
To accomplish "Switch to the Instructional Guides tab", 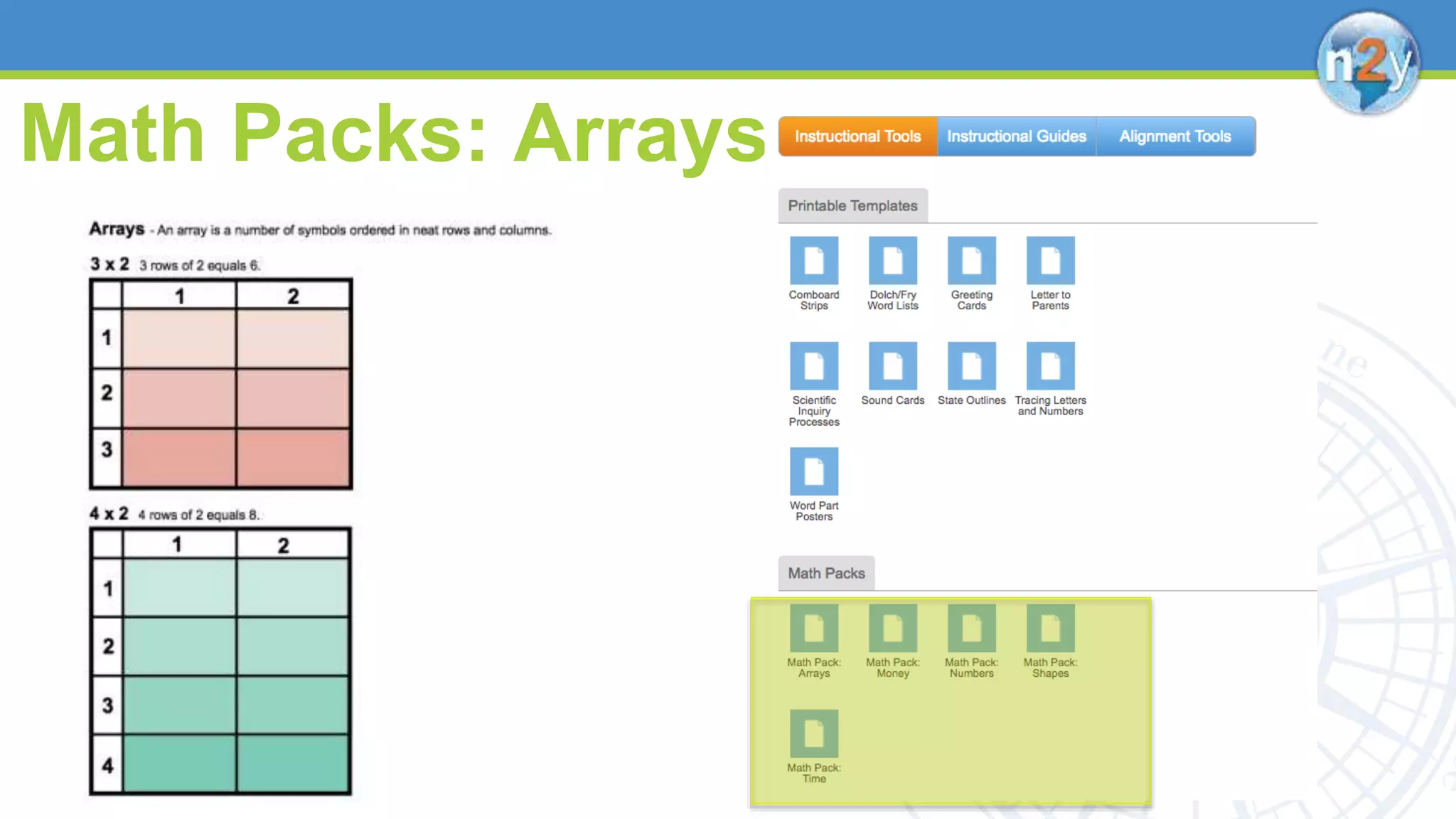I will tap(1017, 136).
